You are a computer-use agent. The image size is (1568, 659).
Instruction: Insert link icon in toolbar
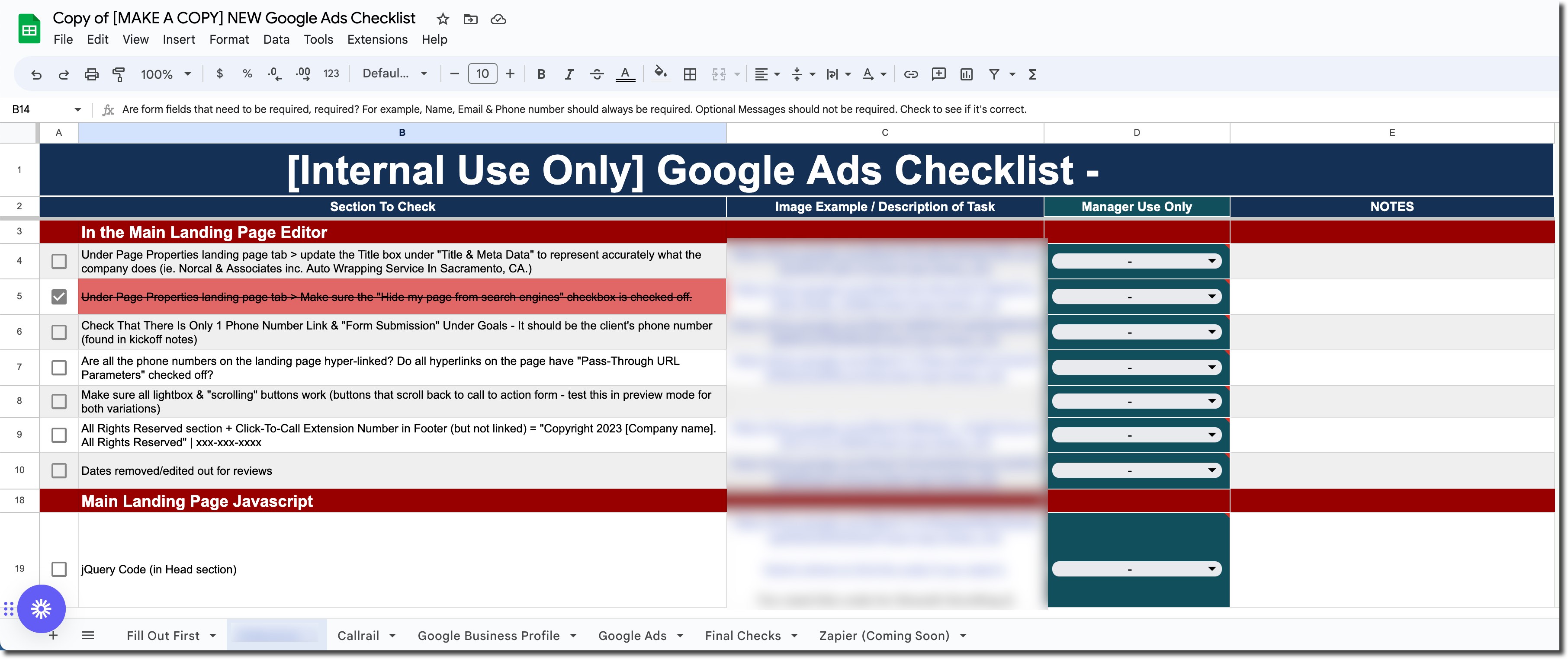coord(911,74)
